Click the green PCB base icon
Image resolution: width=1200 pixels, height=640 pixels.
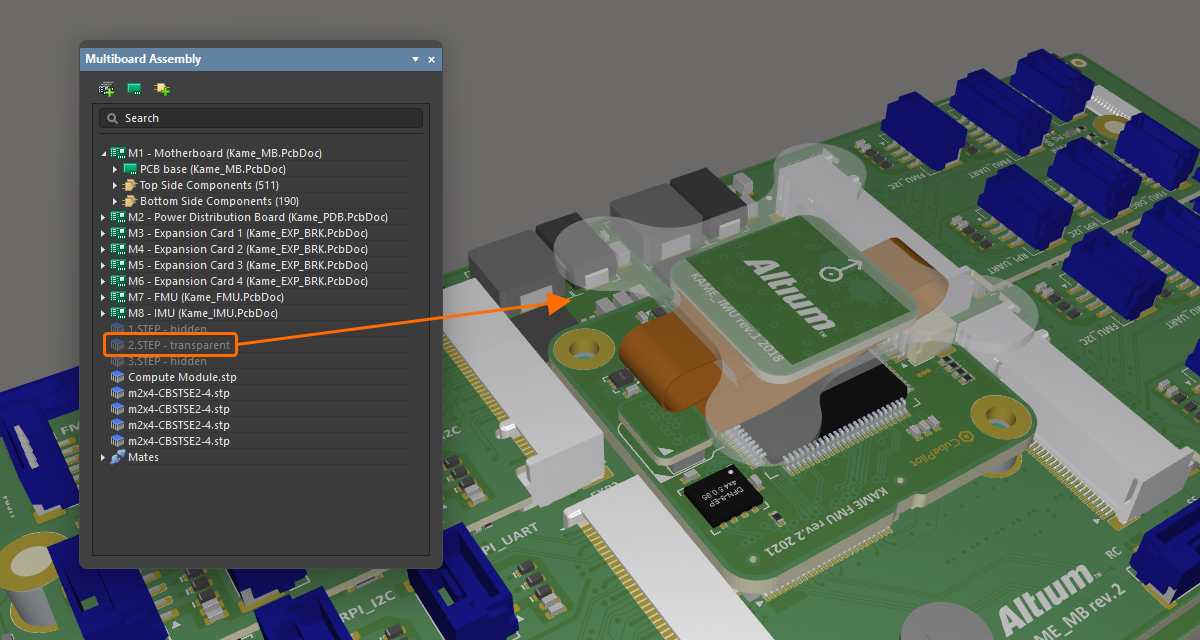click(130, 169)
